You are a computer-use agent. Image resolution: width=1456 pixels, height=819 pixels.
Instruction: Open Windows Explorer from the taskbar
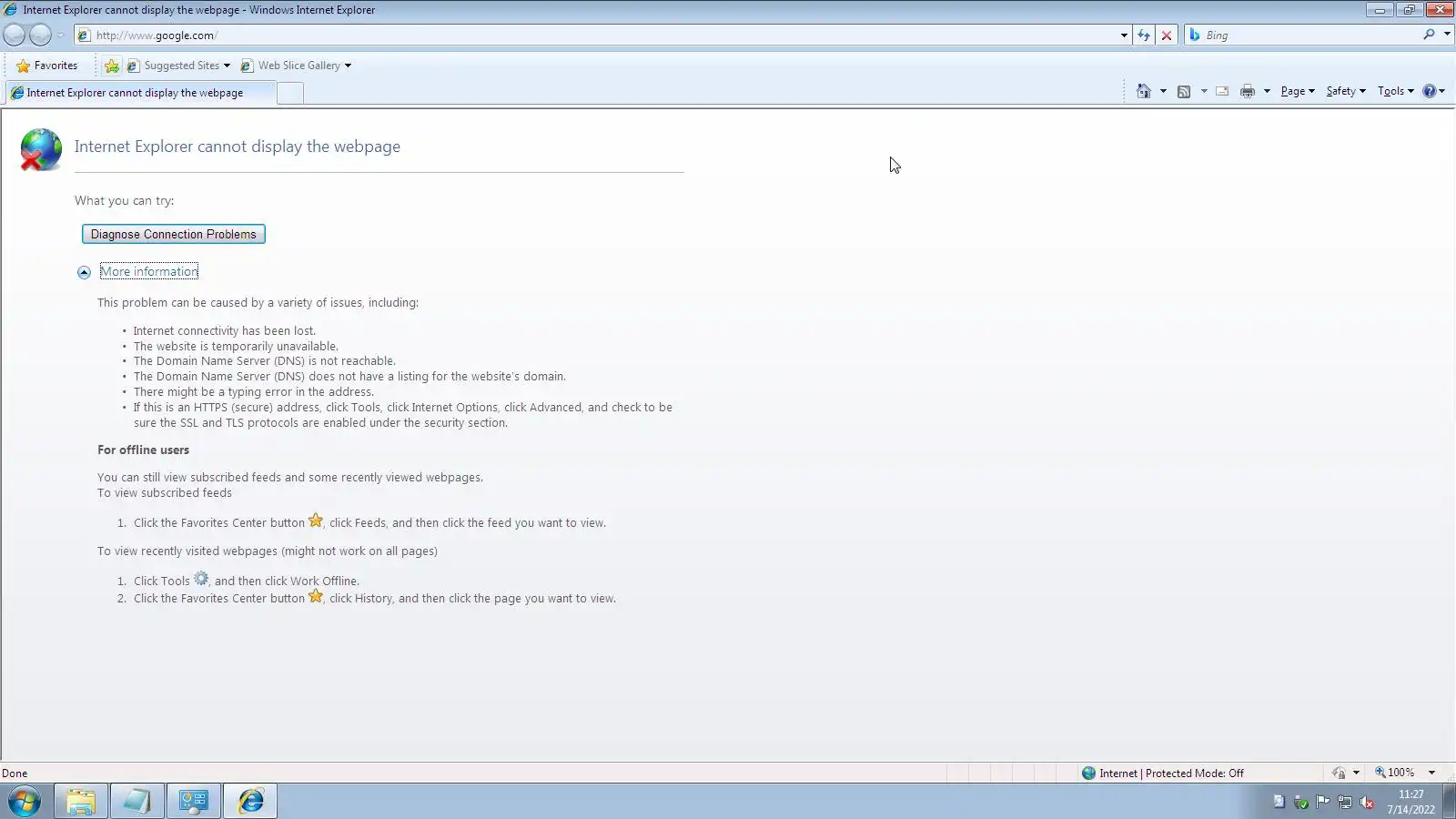coord(81,802)
